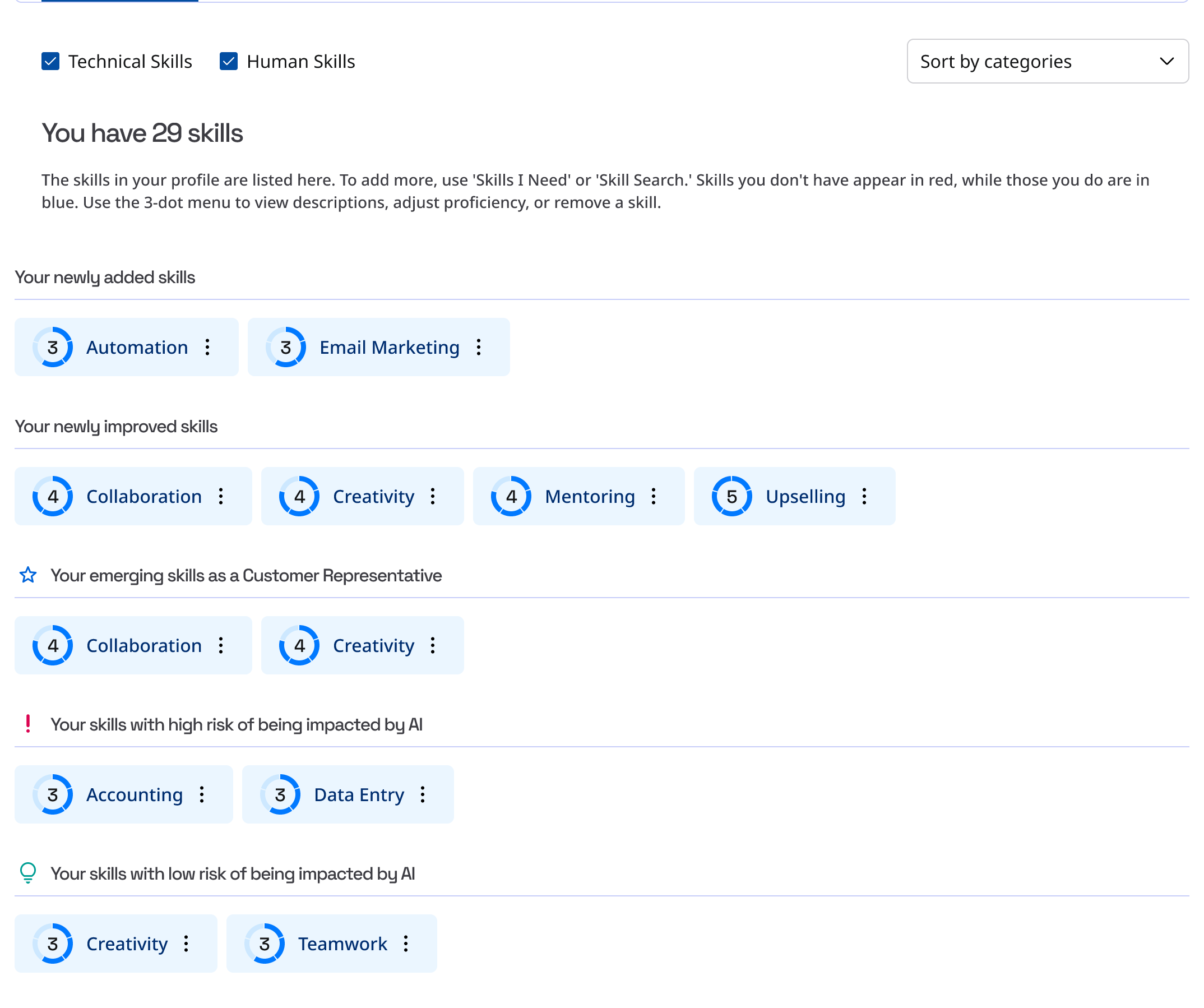
Task: Click the Teamwork skill label
Action: click(342, 944)
